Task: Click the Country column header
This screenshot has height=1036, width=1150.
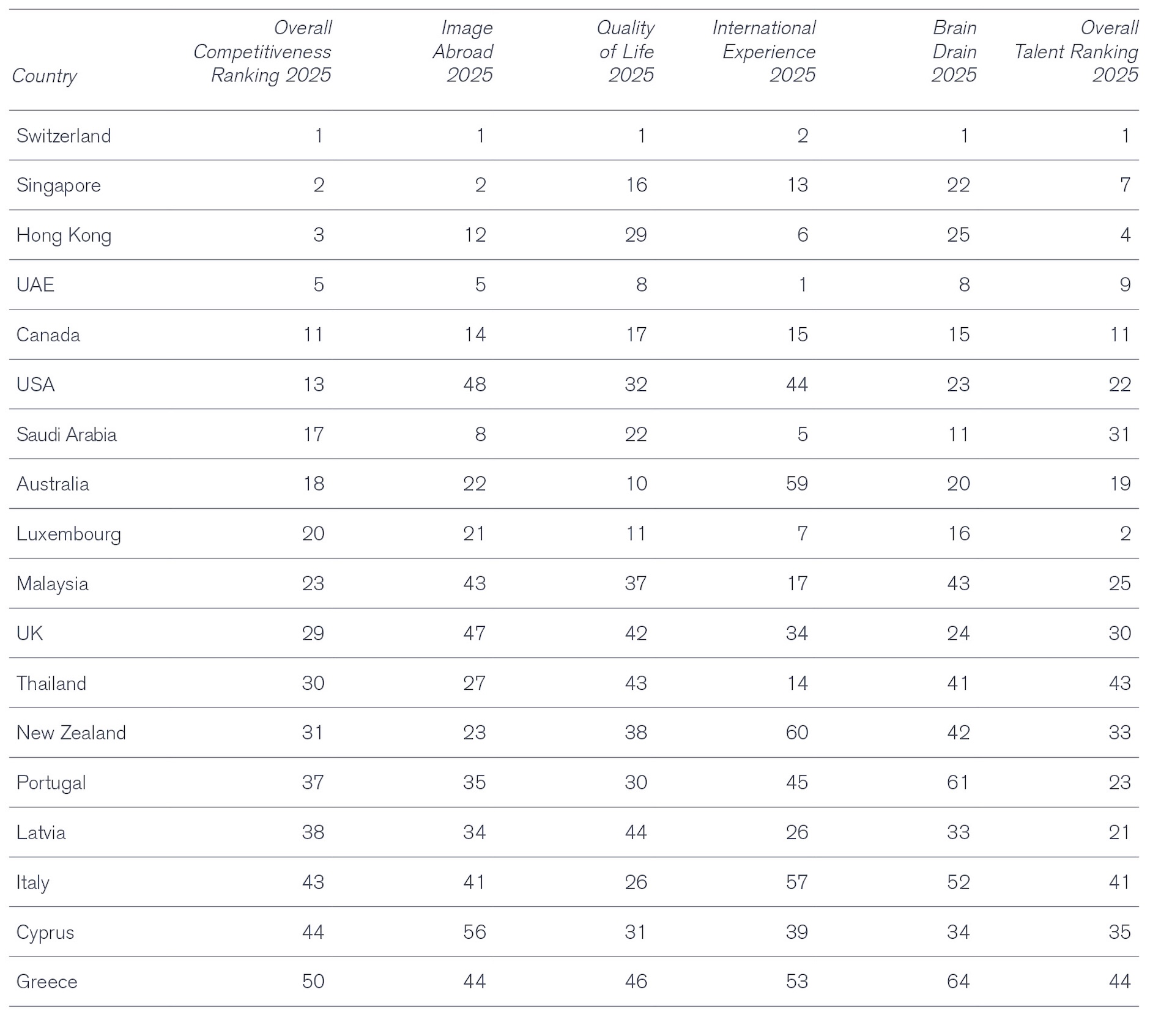Action: (x=45, y=76)
